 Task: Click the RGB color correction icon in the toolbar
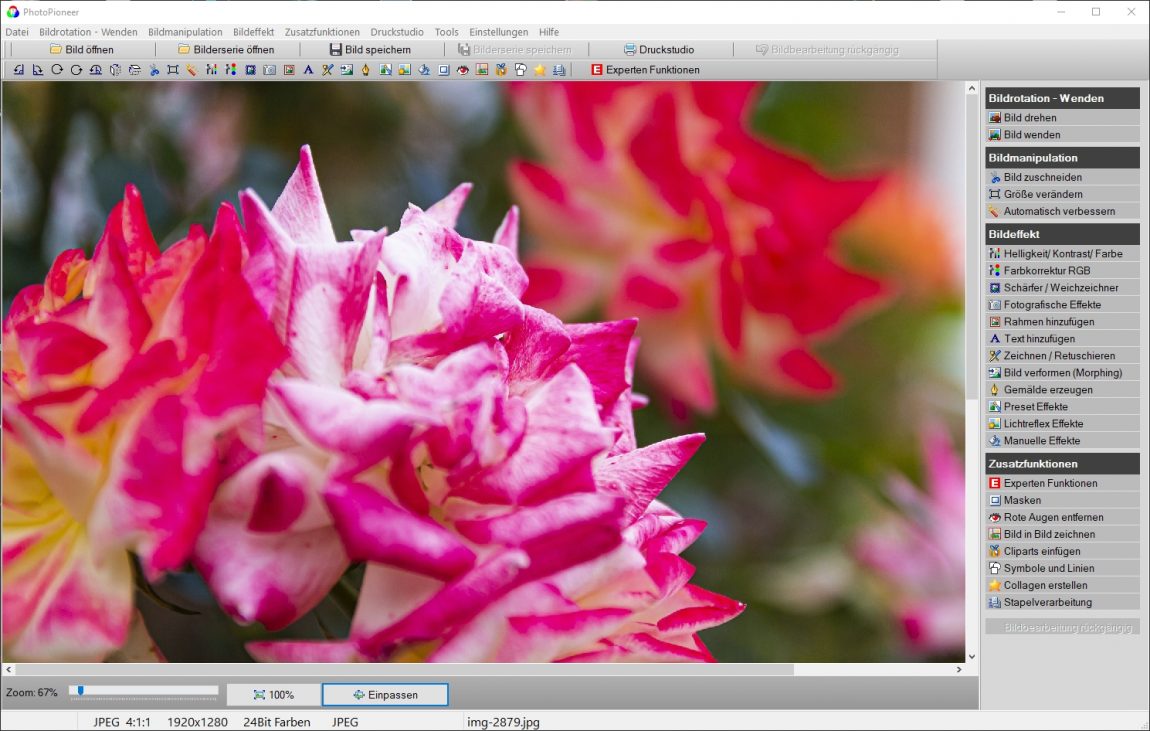click(231, 70)
